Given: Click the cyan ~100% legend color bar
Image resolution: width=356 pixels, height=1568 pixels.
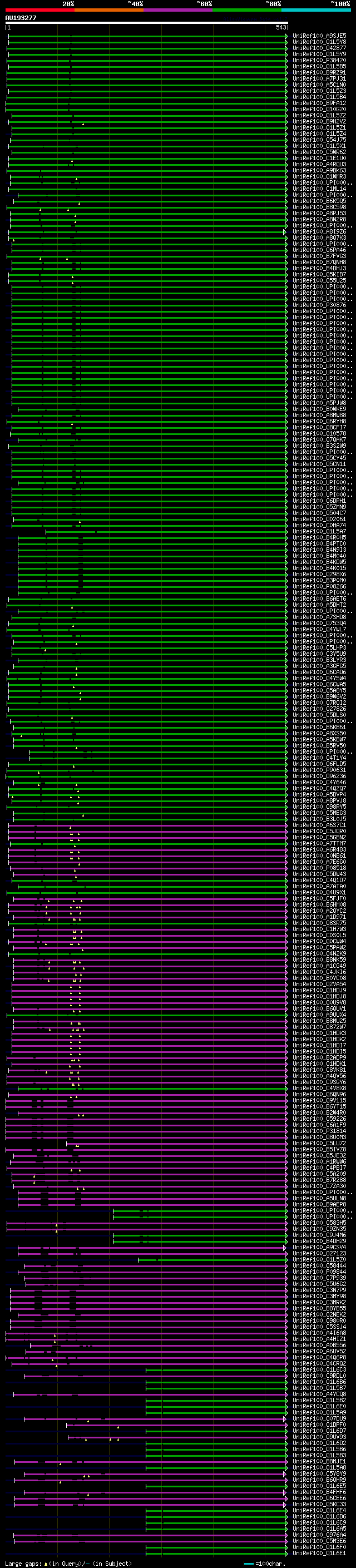Looking at the screenshot, I should point(316,11).
